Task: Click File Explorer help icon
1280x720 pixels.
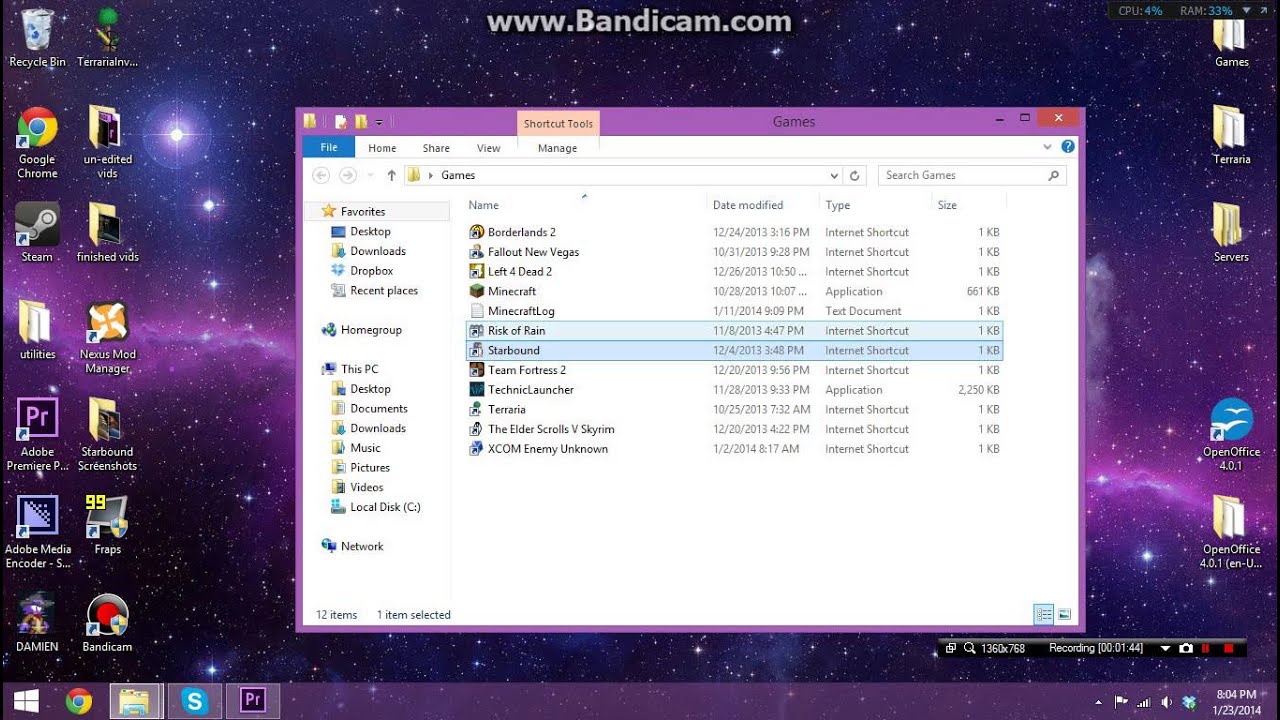Action: (1067, 147)
